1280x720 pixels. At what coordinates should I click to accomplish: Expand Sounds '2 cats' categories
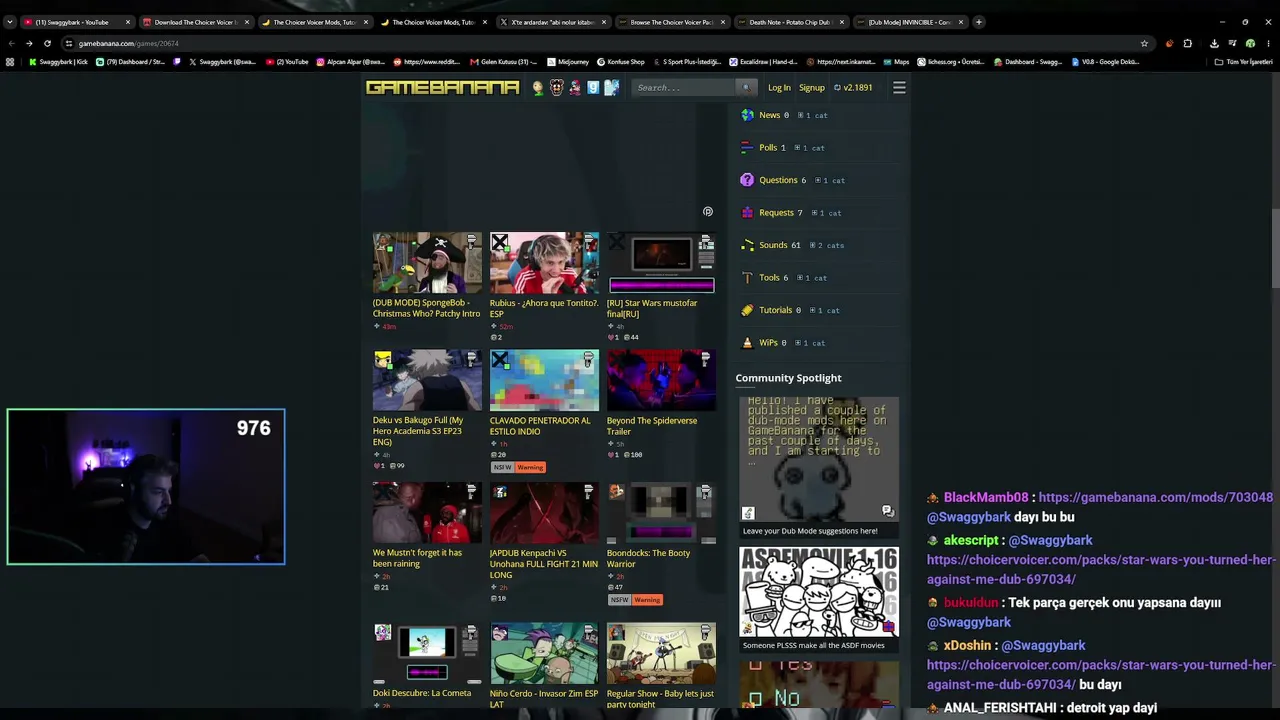click(827, 246)
